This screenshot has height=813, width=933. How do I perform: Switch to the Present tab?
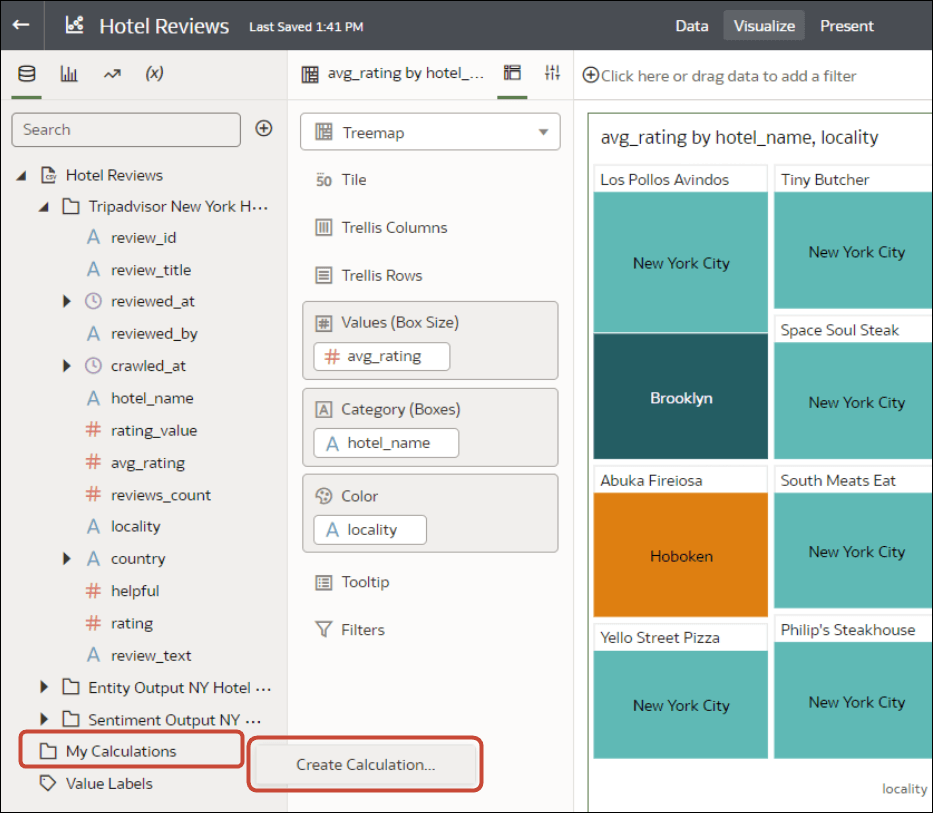click(847, 26)
